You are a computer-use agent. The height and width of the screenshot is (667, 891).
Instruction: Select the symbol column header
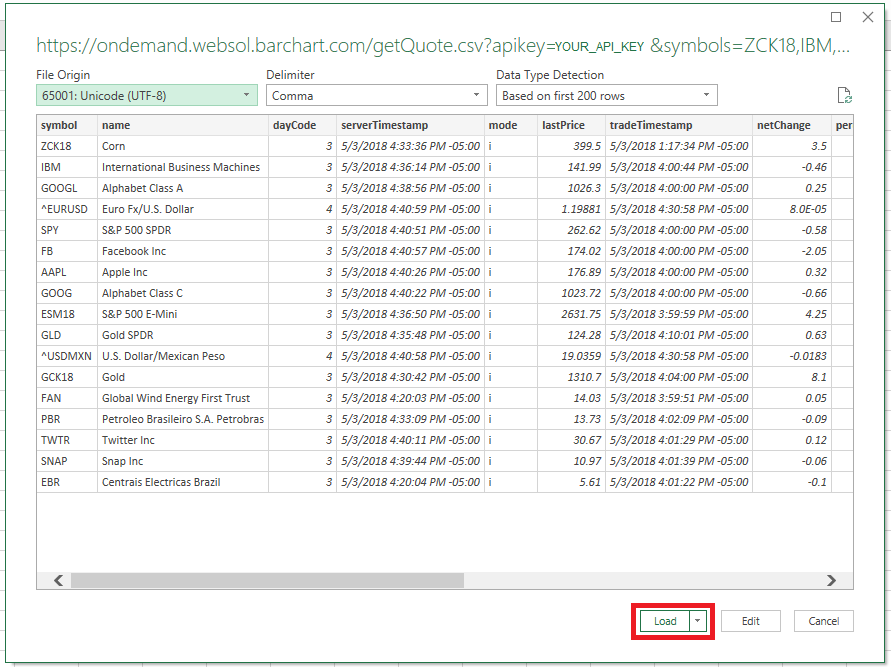coord(67,125)
